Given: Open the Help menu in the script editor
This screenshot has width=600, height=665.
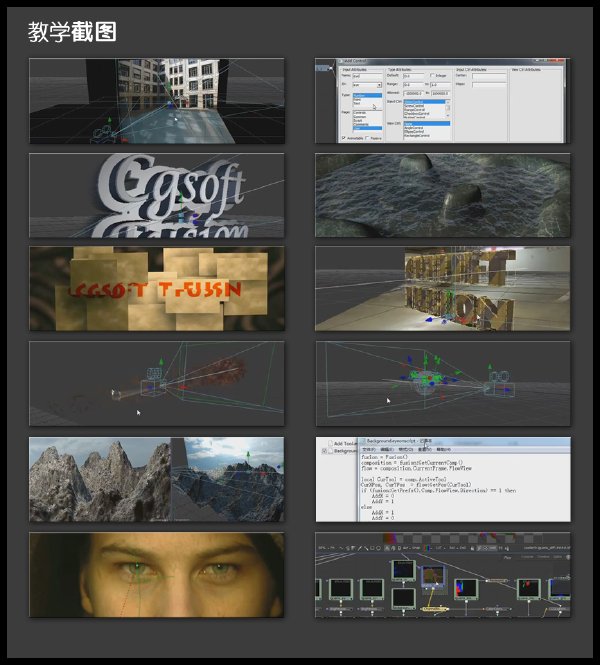Looking at the screenshot, I should pos(444,449).
